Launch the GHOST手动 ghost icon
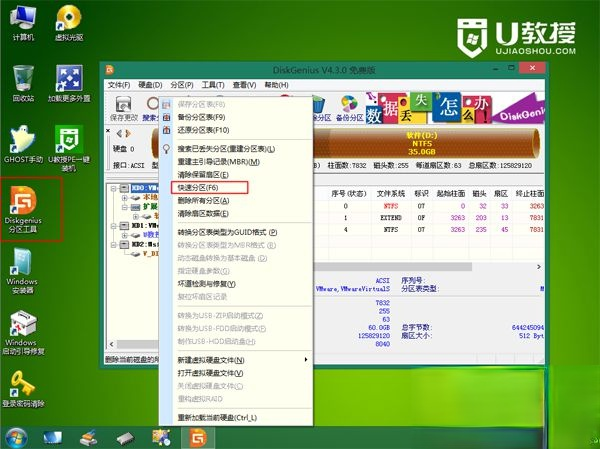Viewport: 600px width, 449px height. 23,144
